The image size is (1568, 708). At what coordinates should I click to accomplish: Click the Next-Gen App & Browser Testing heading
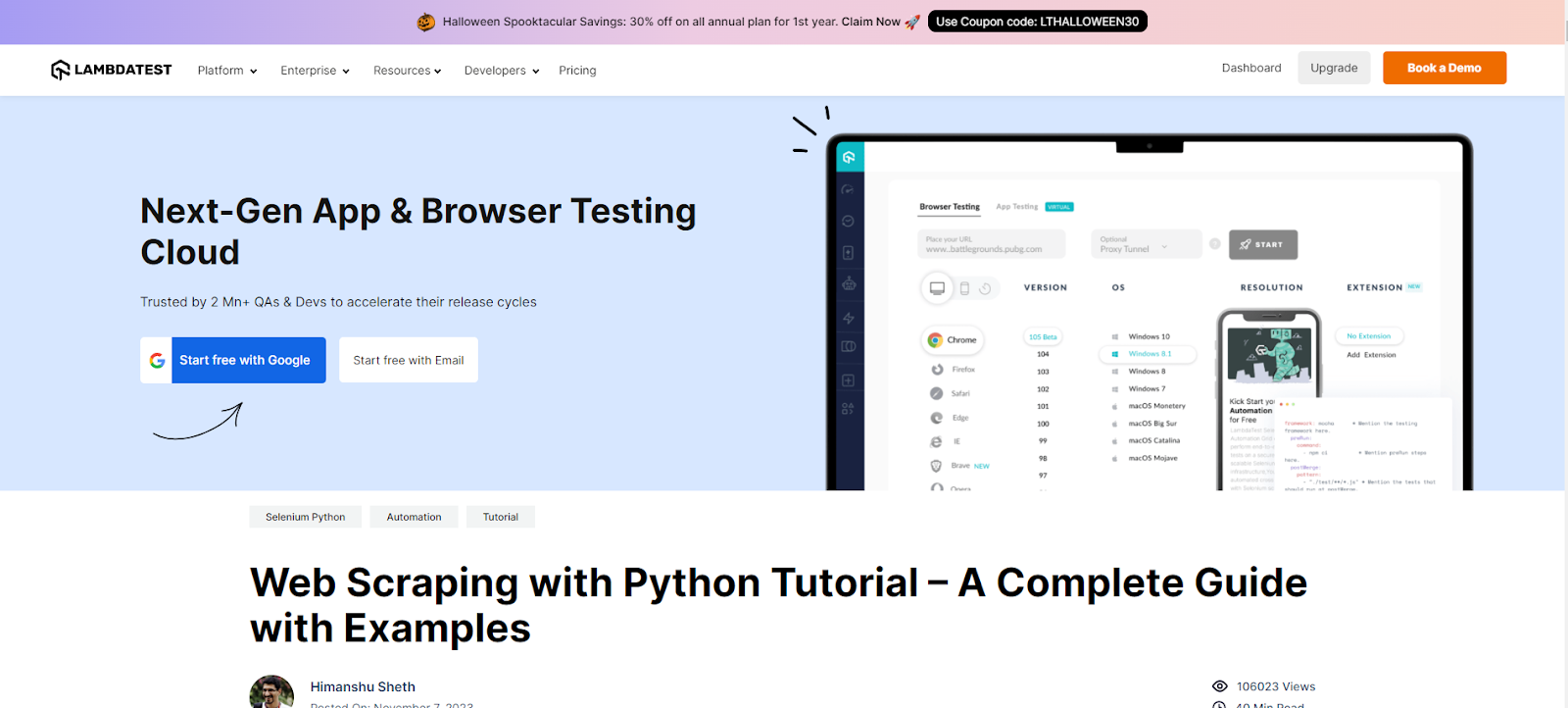[418, 231]
